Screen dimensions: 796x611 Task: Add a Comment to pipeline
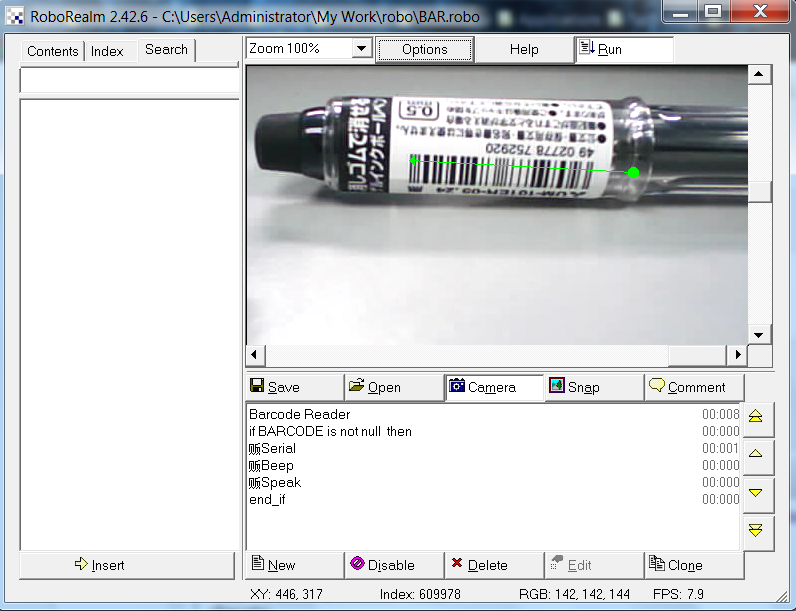(x=694, y=387)
